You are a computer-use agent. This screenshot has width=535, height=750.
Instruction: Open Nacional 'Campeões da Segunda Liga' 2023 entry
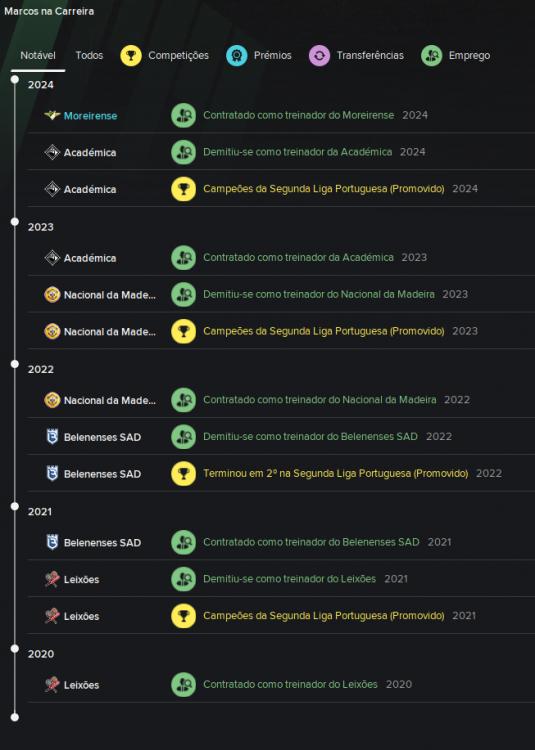[324, 331]
